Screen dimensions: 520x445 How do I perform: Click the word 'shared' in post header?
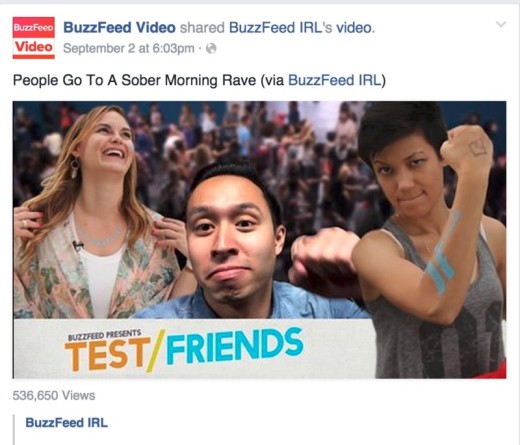point(202,28)
